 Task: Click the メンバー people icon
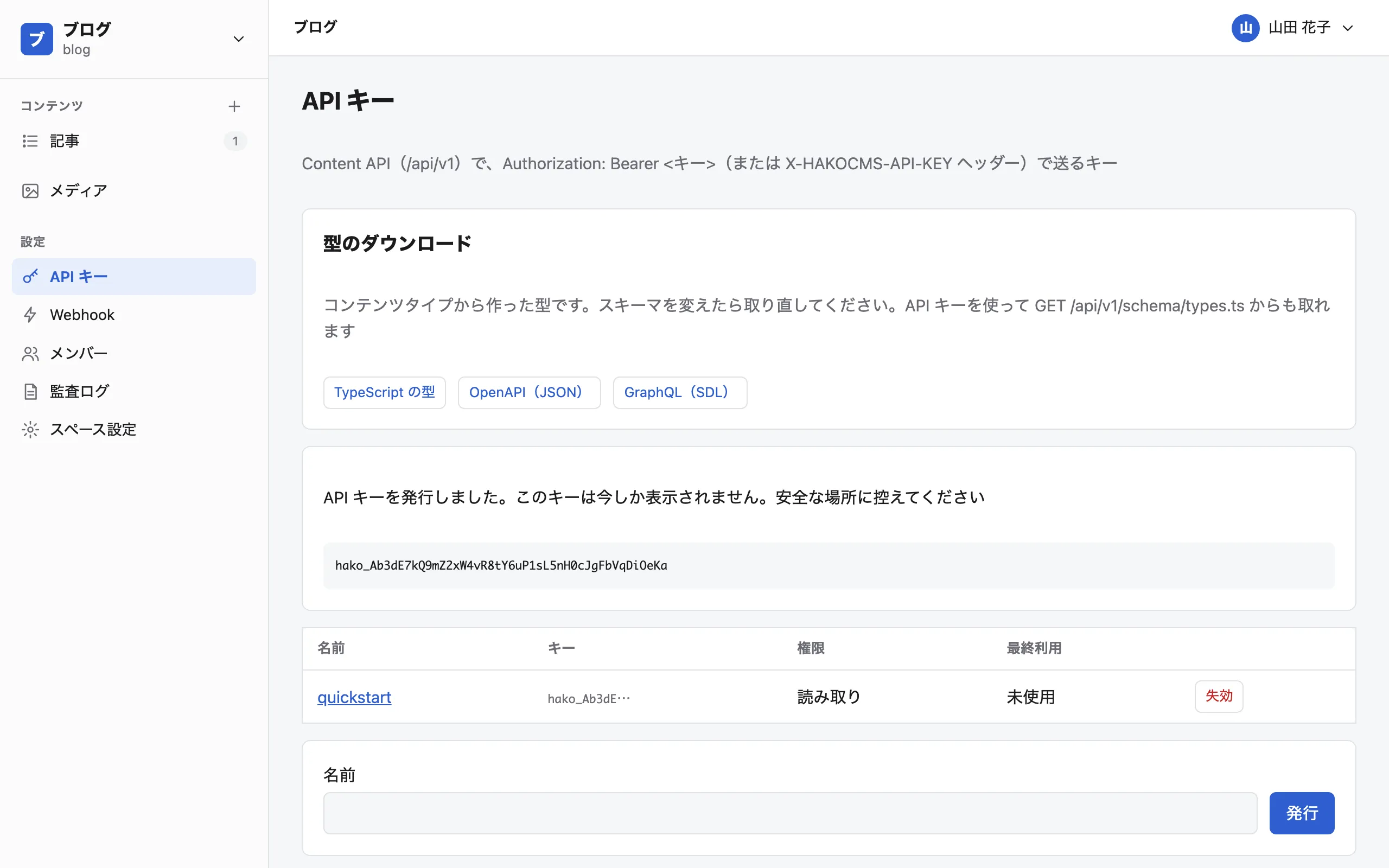(x=30, y=353)
